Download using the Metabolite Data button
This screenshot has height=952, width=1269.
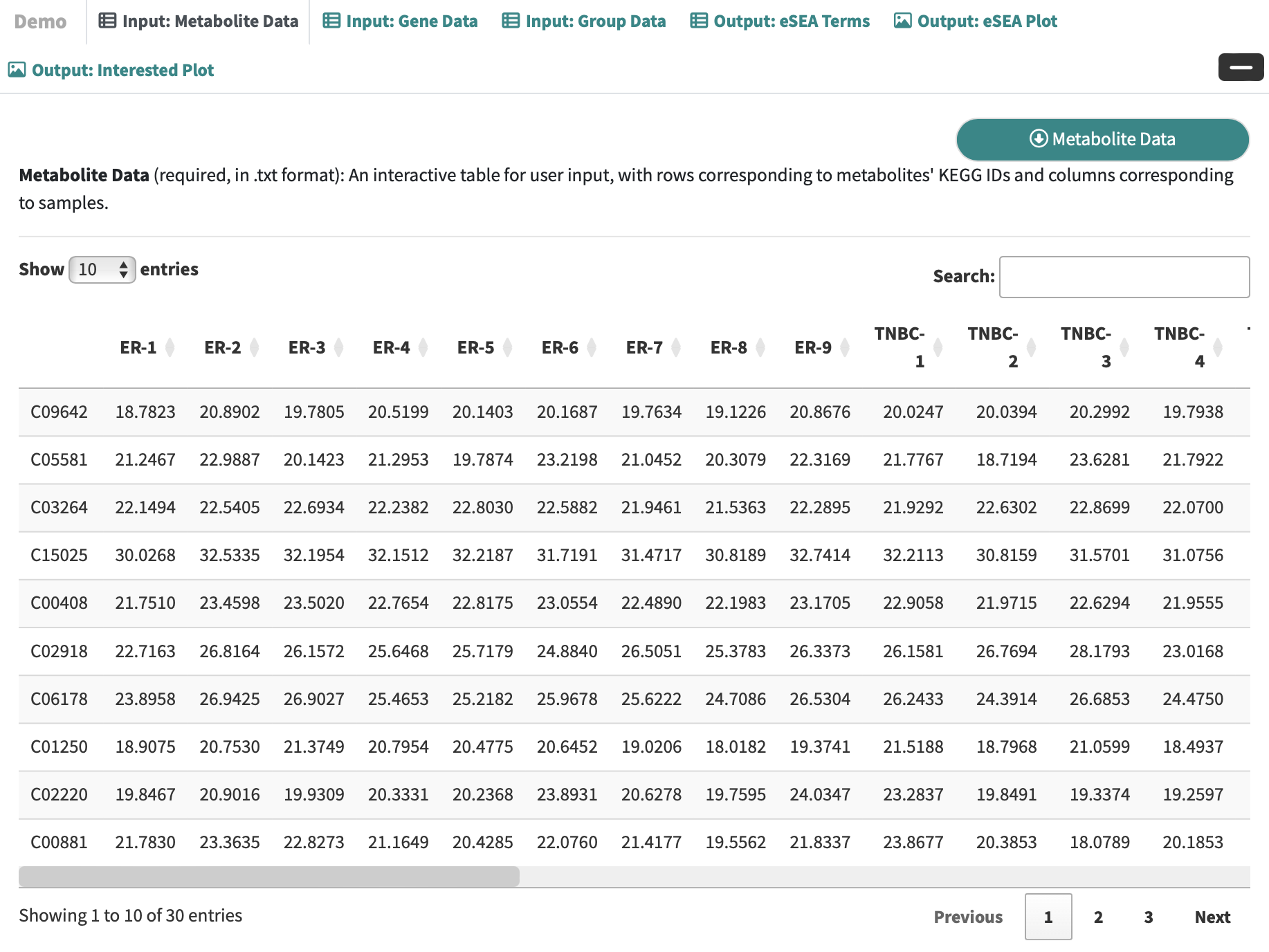tap(1102, 139)
